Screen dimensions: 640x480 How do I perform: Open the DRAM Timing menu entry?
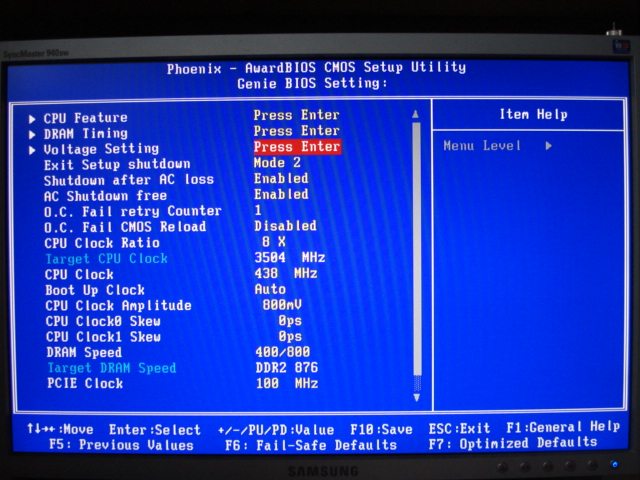pos(86,133)
